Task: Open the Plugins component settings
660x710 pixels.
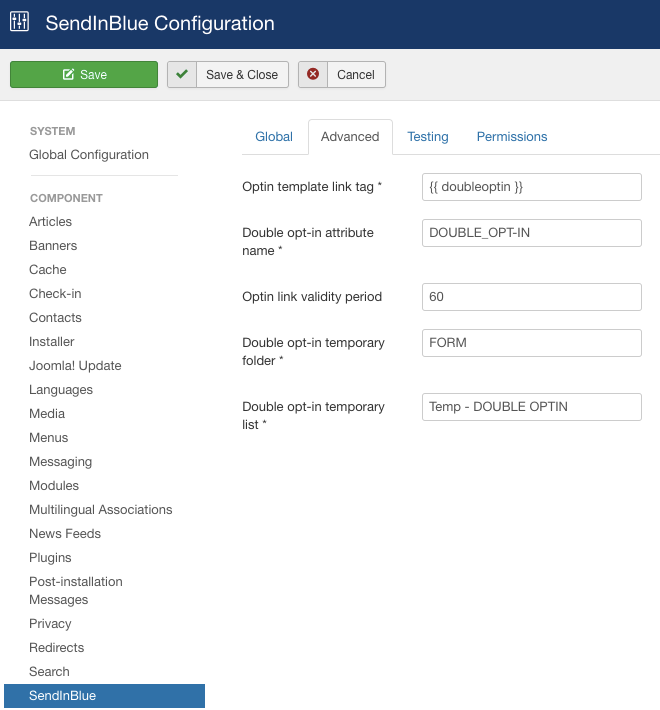Action: coord(50,558)
